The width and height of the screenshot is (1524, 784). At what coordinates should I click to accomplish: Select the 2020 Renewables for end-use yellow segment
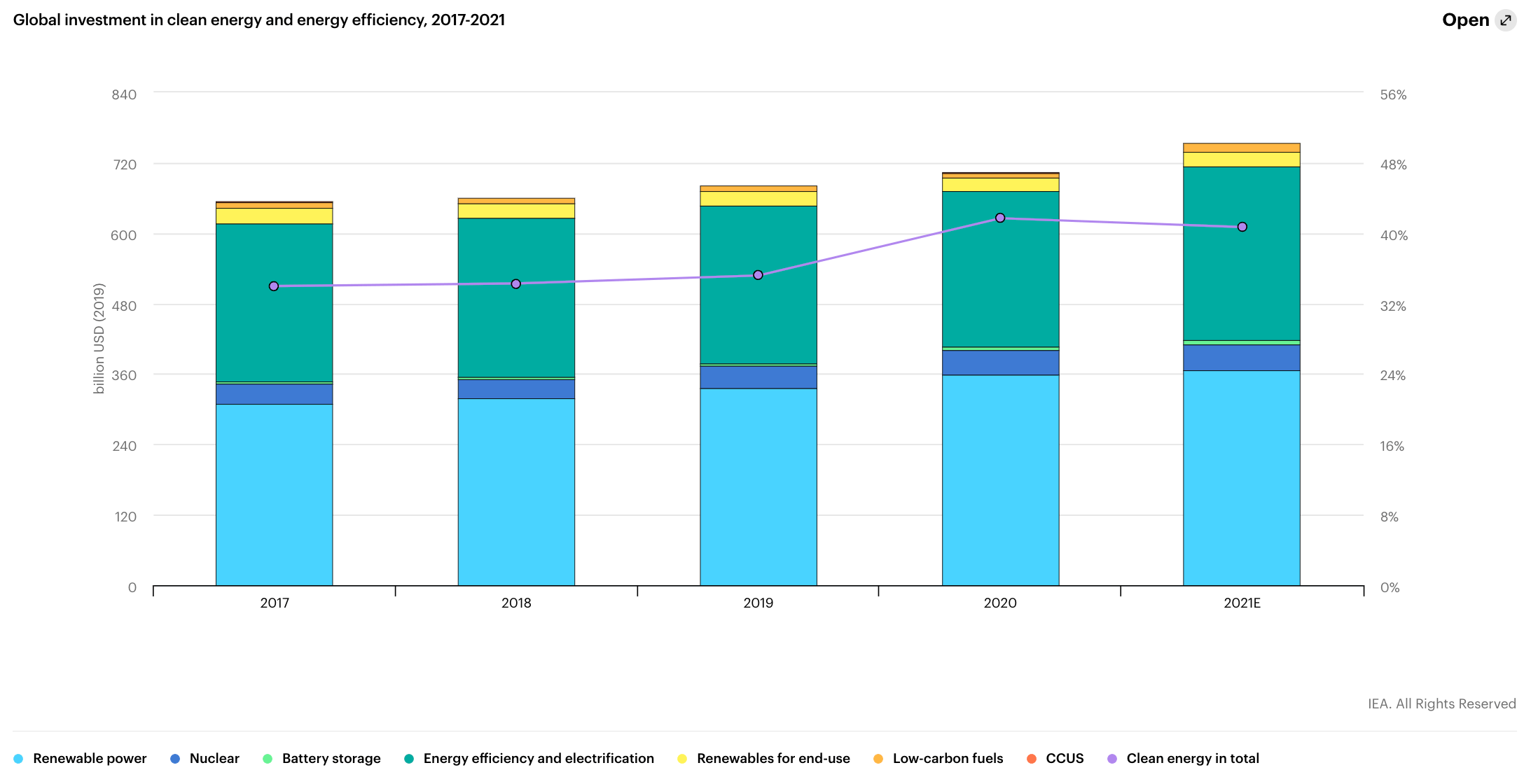tap(1000, 185)
